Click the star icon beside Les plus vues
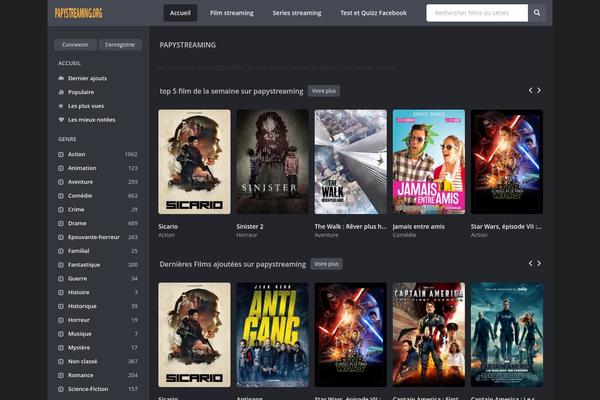 pos(61,106)
